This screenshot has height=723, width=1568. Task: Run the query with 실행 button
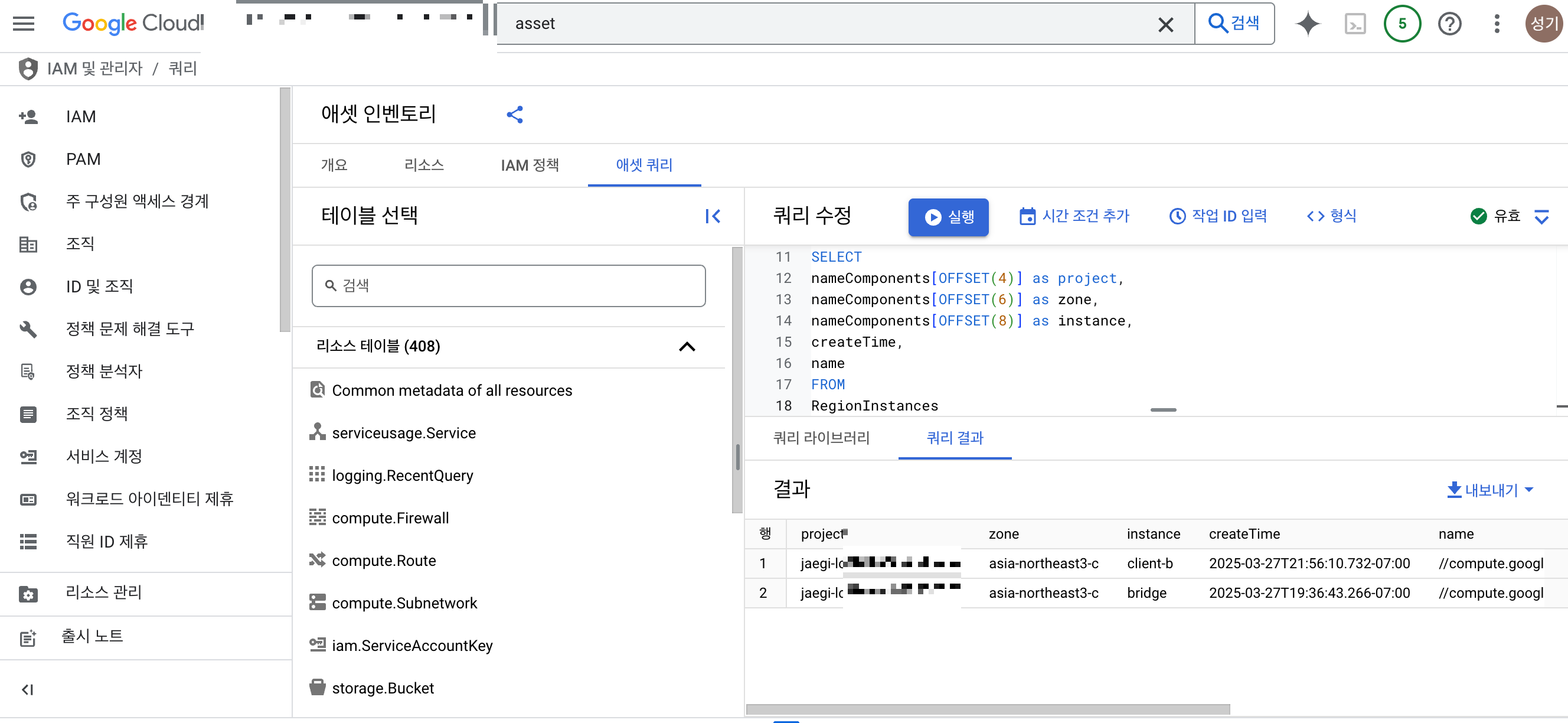[x=948, y=217]
